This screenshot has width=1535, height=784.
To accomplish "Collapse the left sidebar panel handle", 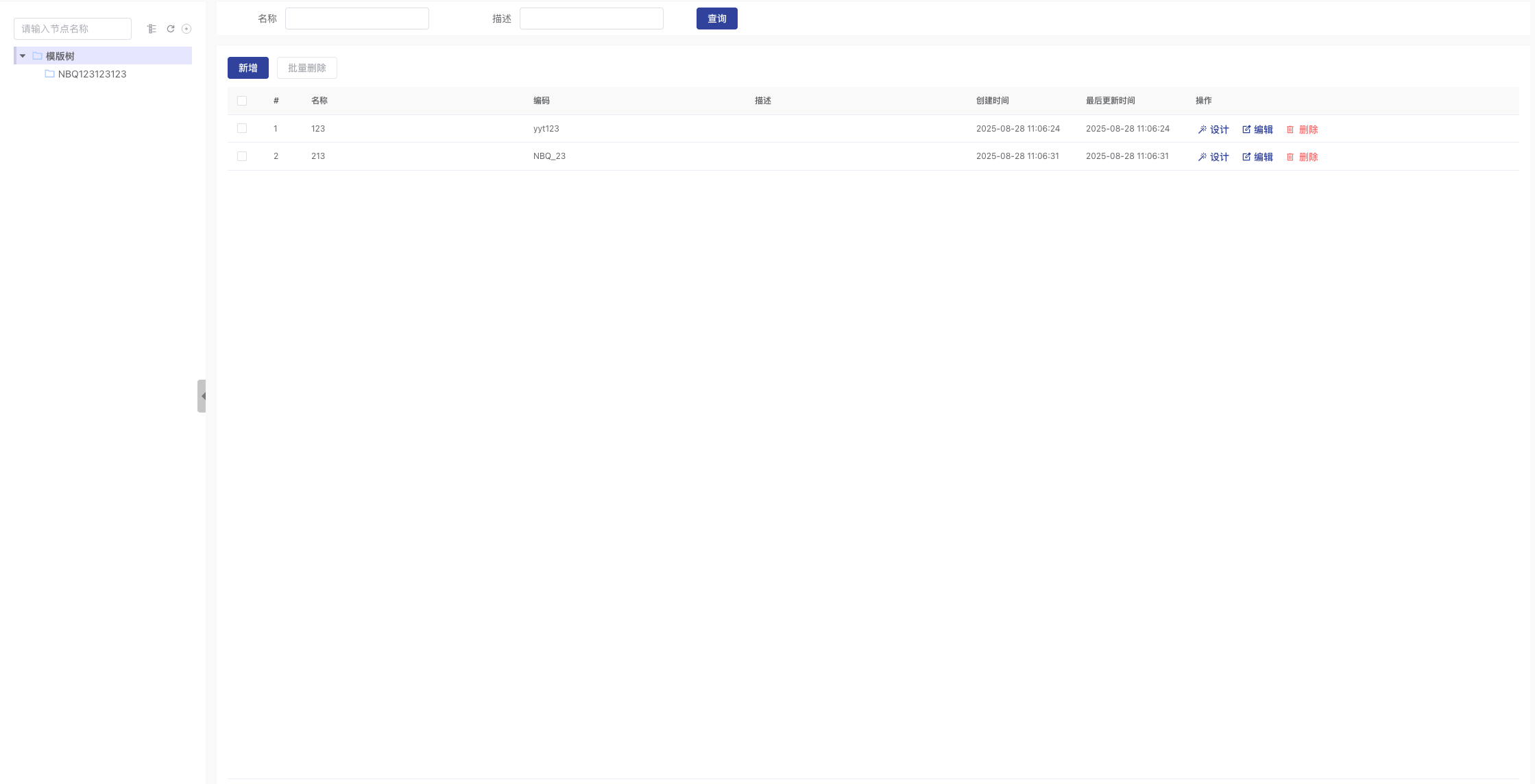I will 202,396.
